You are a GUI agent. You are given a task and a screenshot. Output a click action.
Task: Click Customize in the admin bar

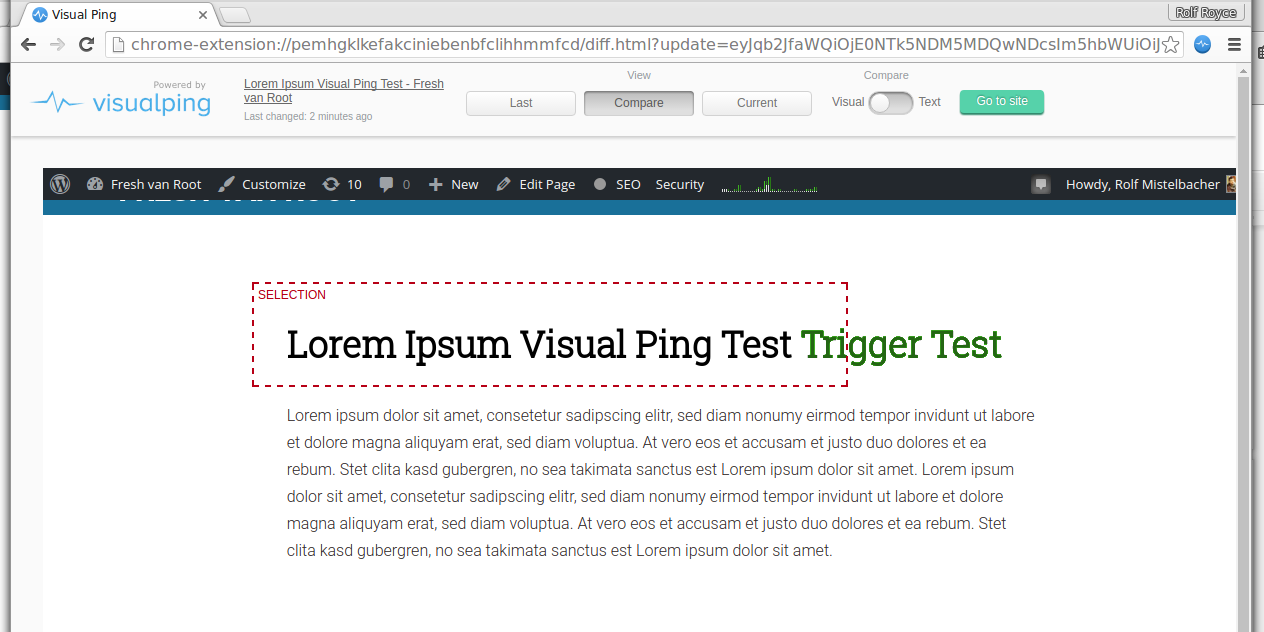tap(262, 184)
